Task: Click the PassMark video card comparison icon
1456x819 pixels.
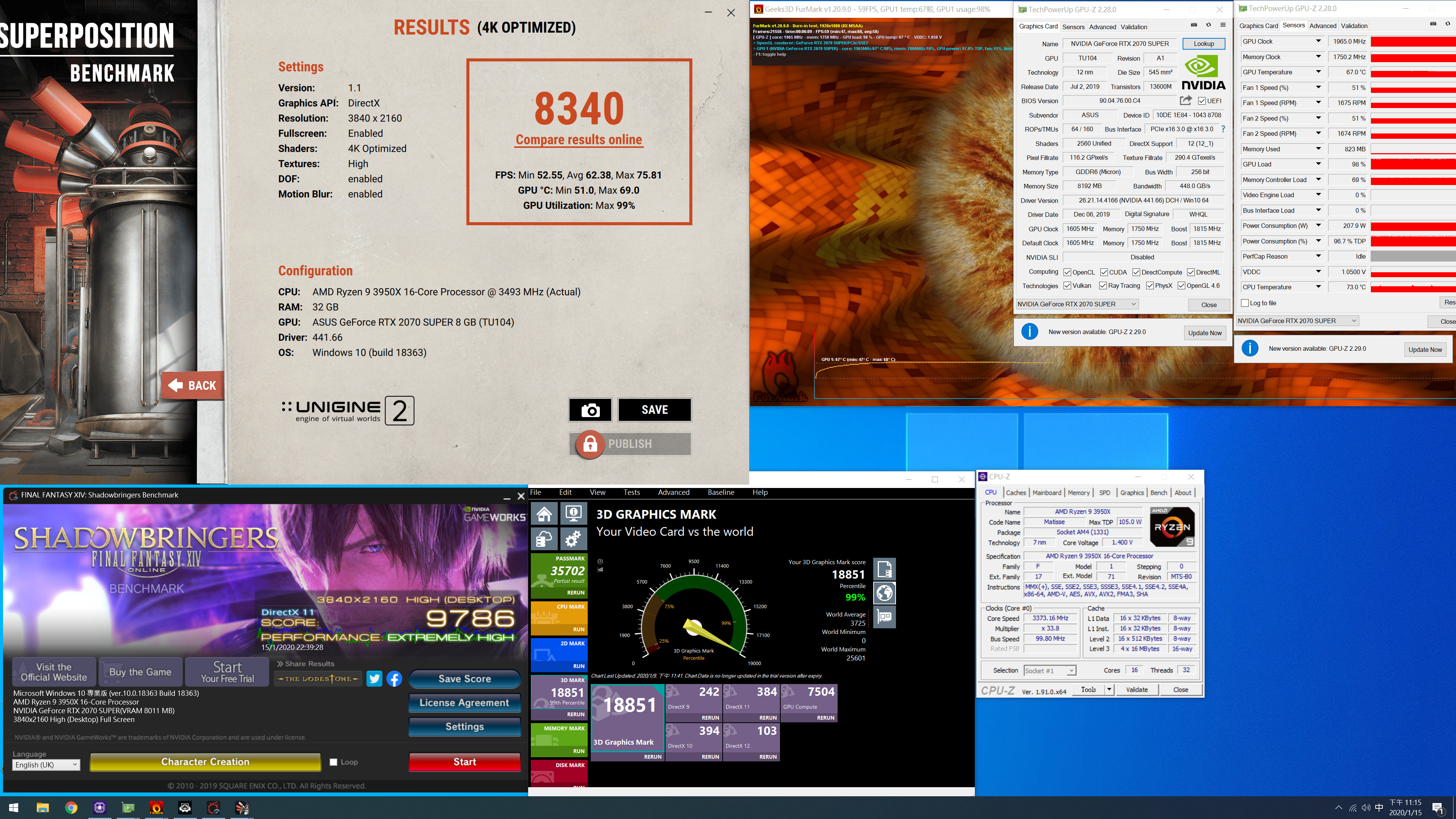Action: pos(885,617)
